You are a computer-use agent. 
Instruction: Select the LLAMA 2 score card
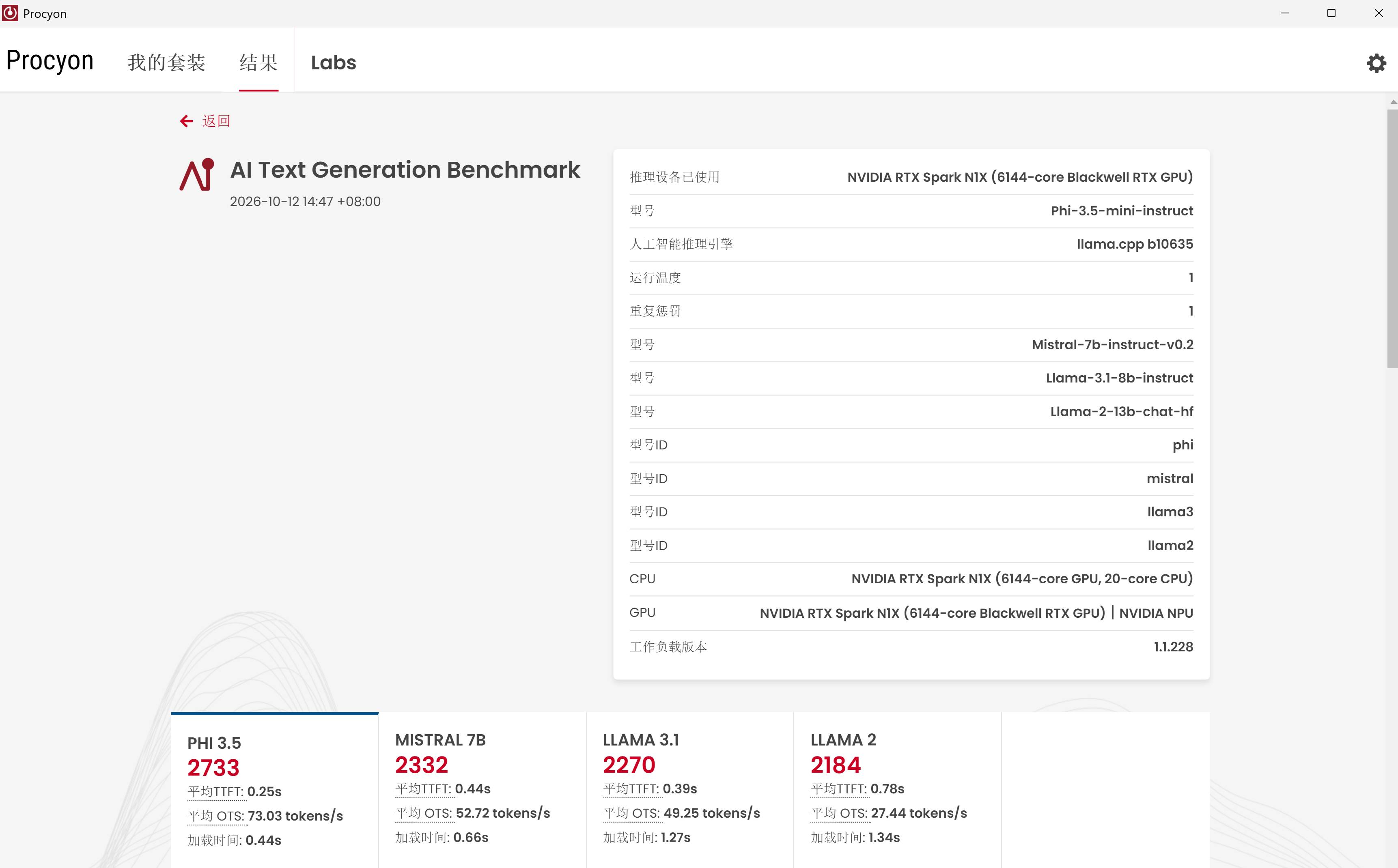point(897,790)
